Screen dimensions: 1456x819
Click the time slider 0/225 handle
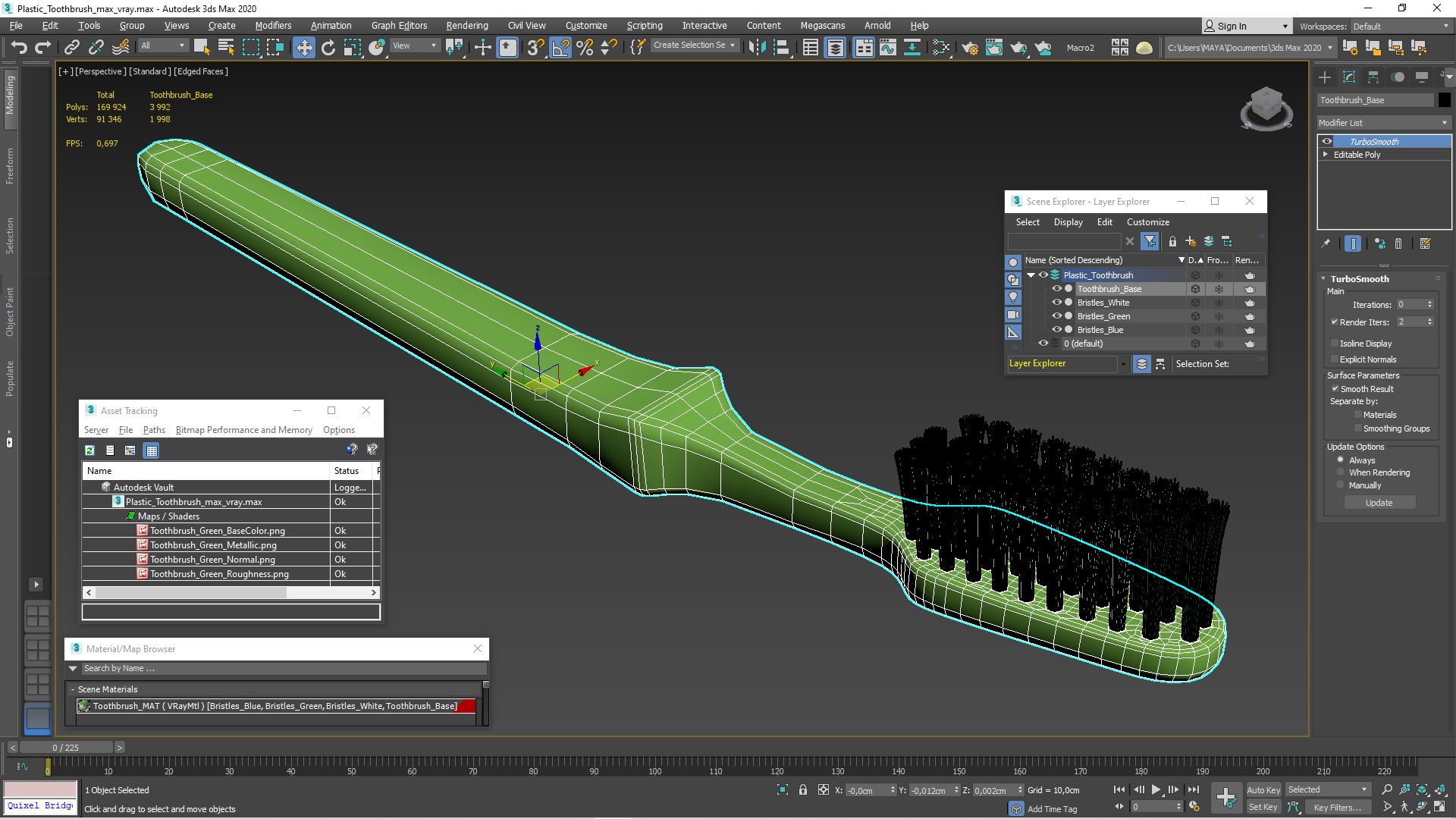coord(65,748)
